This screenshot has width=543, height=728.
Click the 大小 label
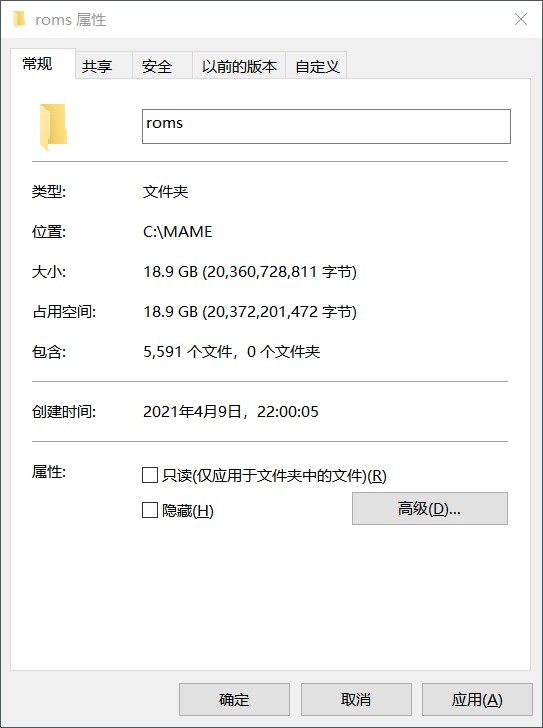point(49,271)
